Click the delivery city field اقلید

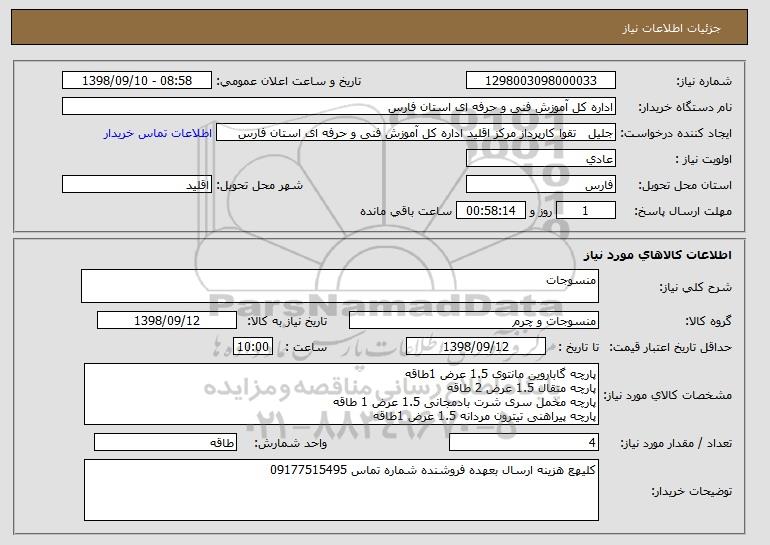click(x=137, y=185)
